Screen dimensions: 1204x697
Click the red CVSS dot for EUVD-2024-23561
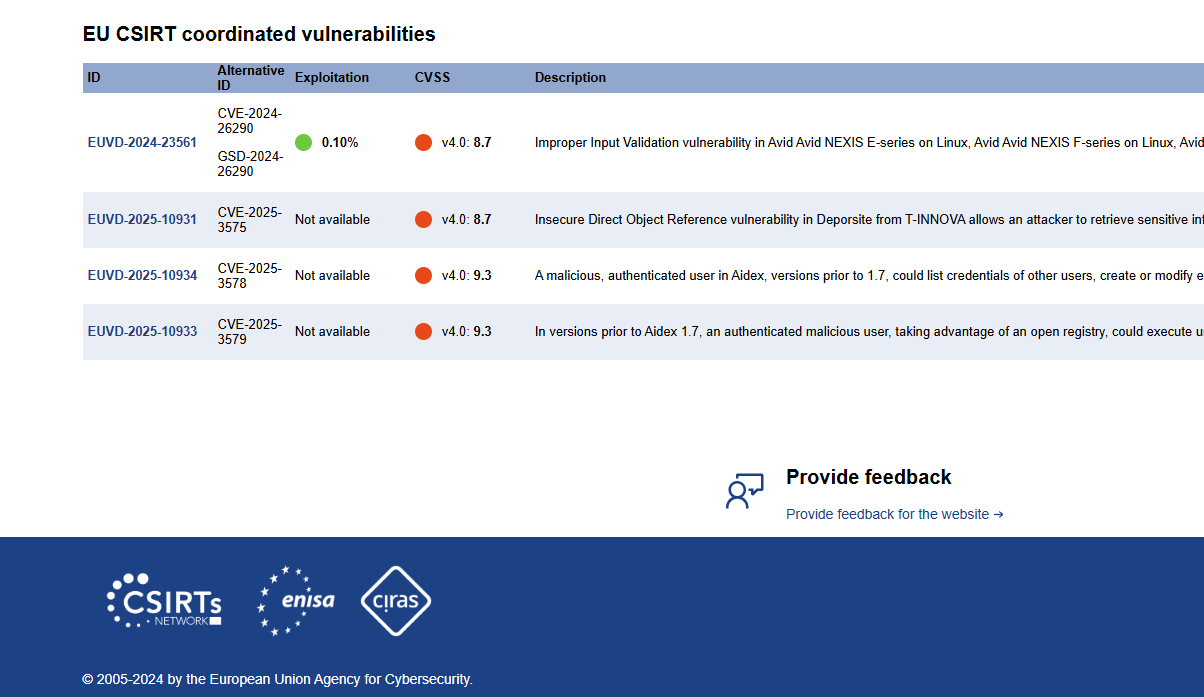[423, 143]
